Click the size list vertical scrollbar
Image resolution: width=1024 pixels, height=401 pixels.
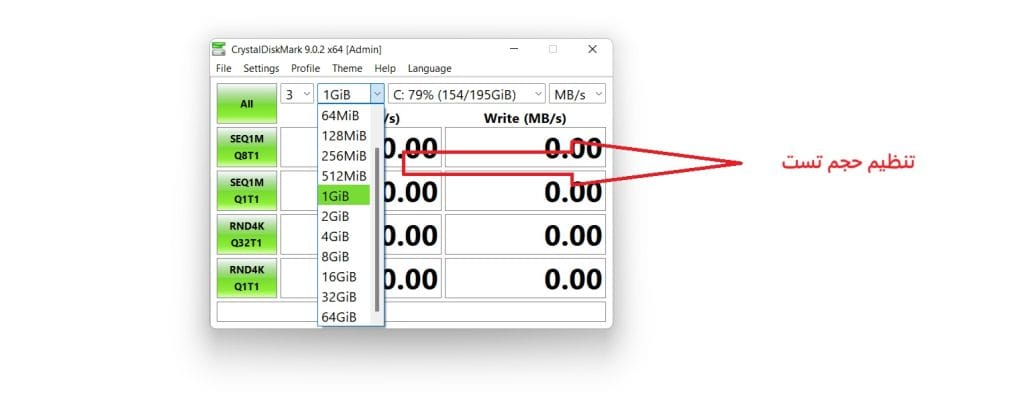377,230
